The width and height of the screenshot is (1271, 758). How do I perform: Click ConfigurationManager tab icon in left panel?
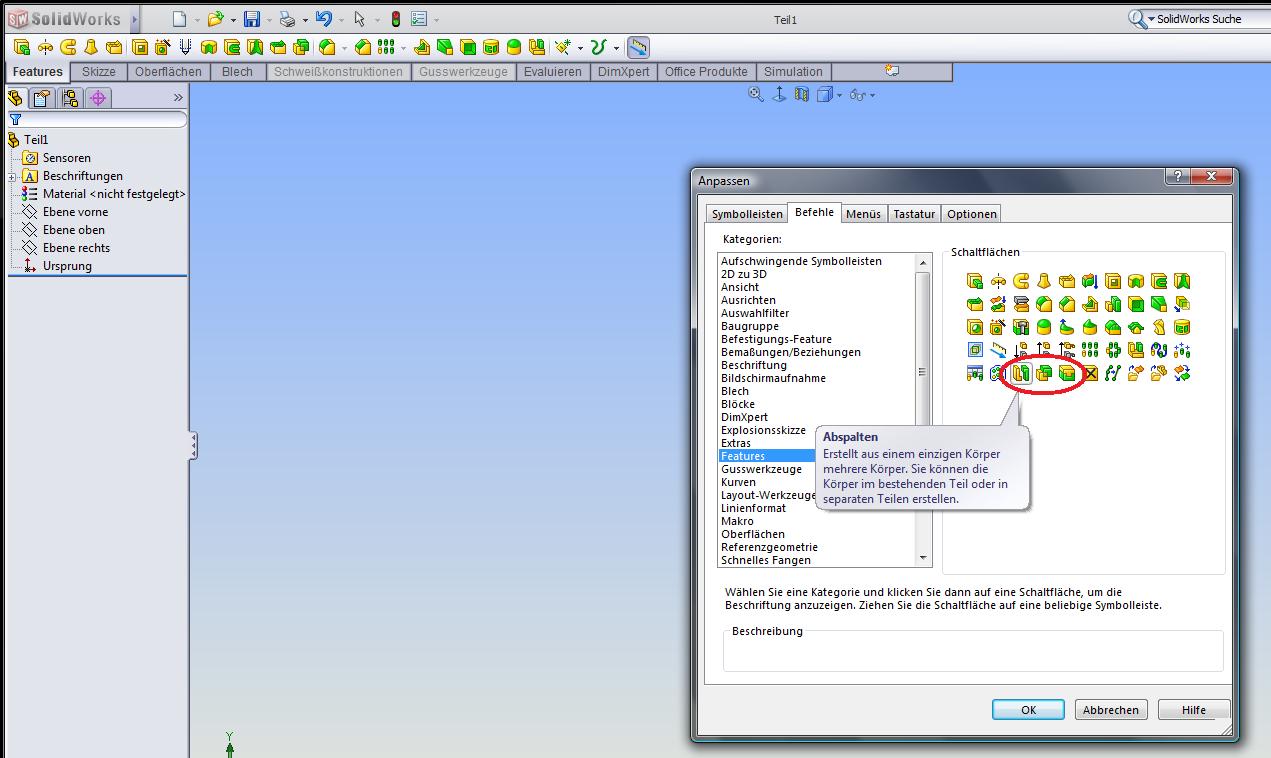pyautogui.click(x=69, y=98)
